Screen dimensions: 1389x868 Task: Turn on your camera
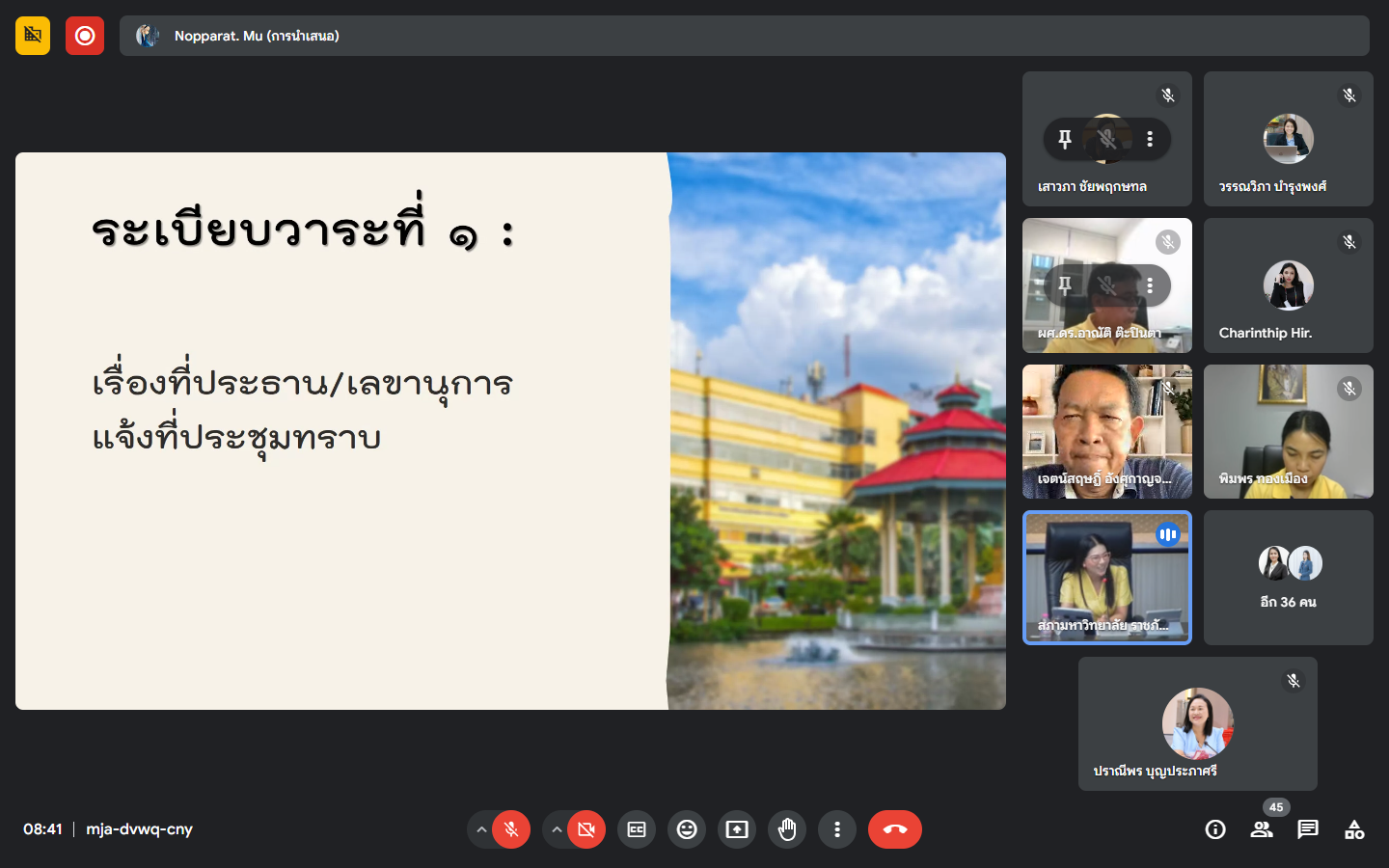click(x=586, y=829)
